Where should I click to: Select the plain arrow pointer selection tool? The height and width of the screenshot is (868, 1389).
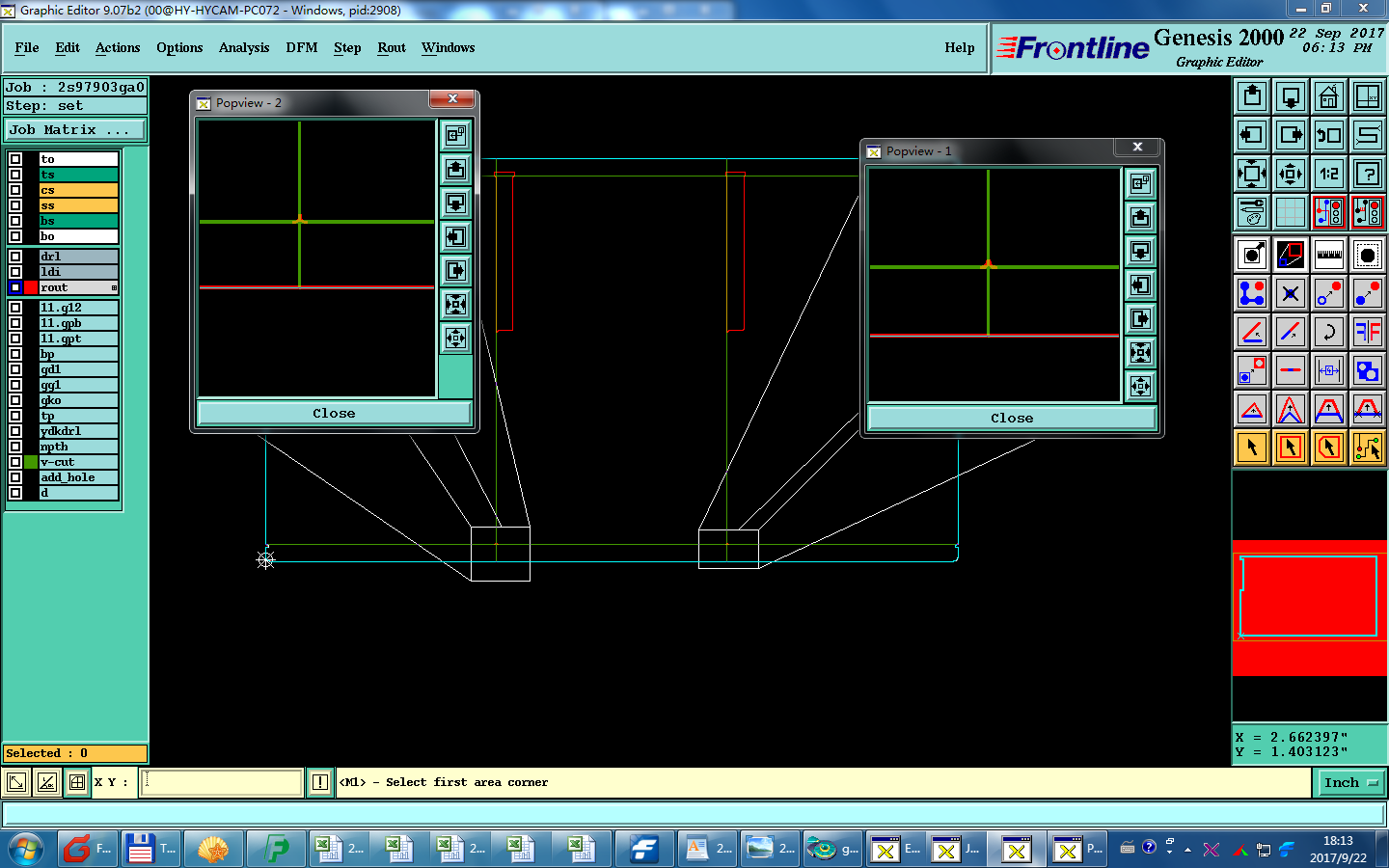pyautogui.click(x=1252, y=448)
